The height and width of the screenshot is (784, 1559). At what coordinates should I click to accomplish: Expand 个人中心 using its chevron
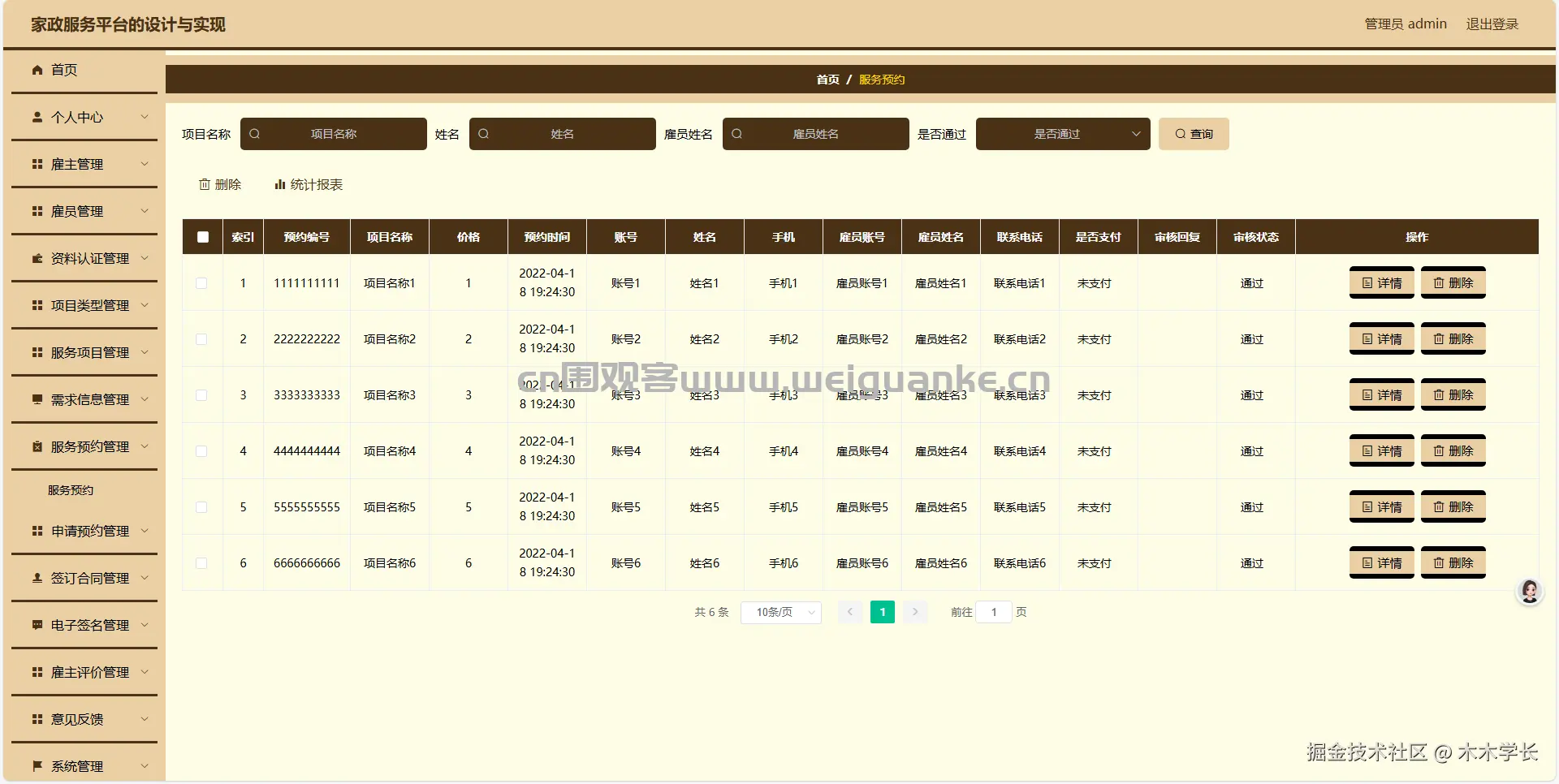[145, 117]
